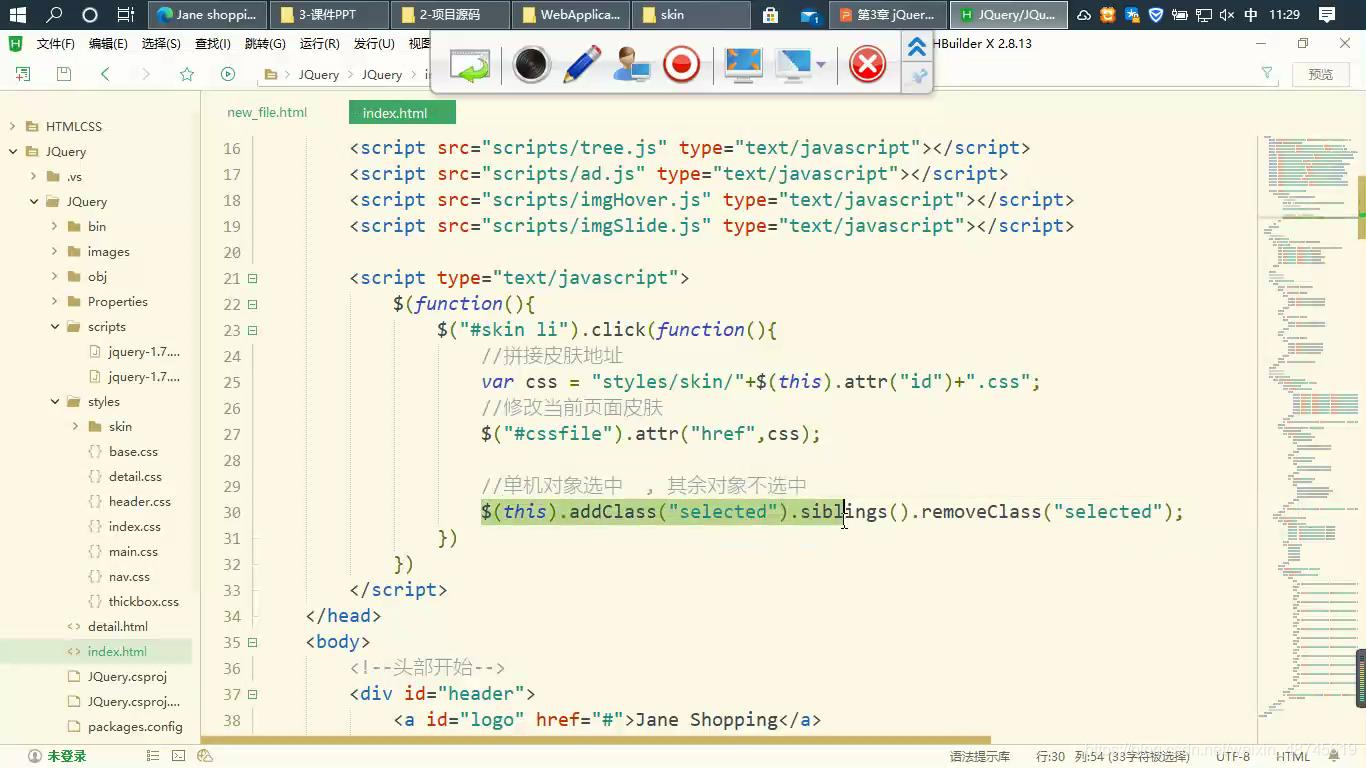Open the 发行(U) menu
Viewport: 1366px width, 768px height.
(x=374, y=44)
